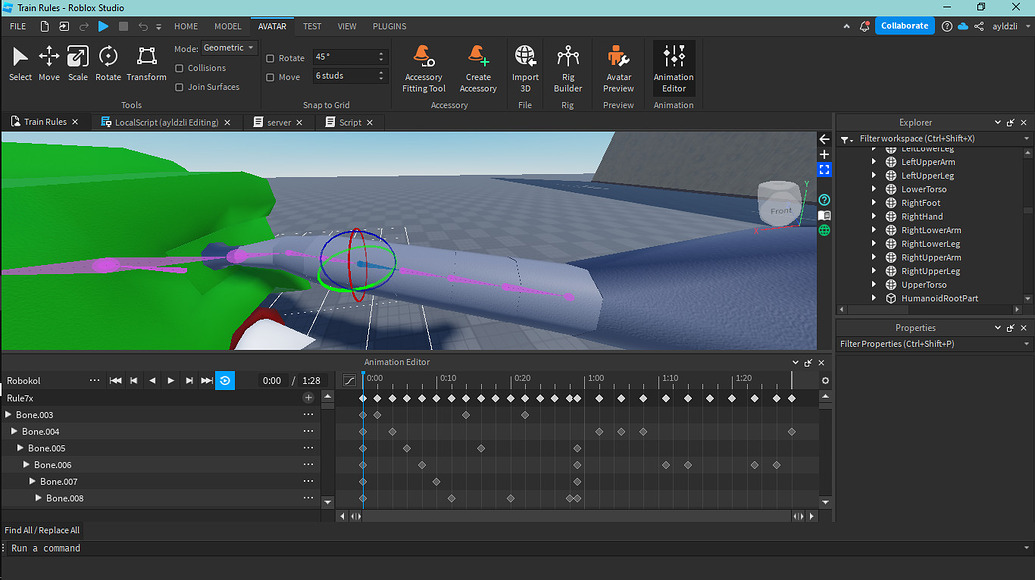1035x580 pixels.
Task: Enable the Join Surfaces checkbox
Action: [179, 87]
